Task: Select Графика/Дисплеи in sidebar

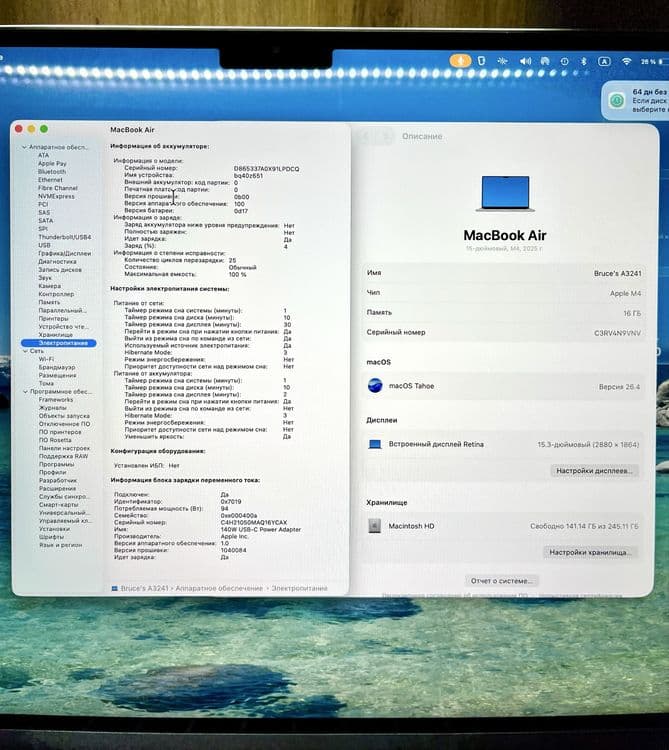Action: [x=65, y=253]
